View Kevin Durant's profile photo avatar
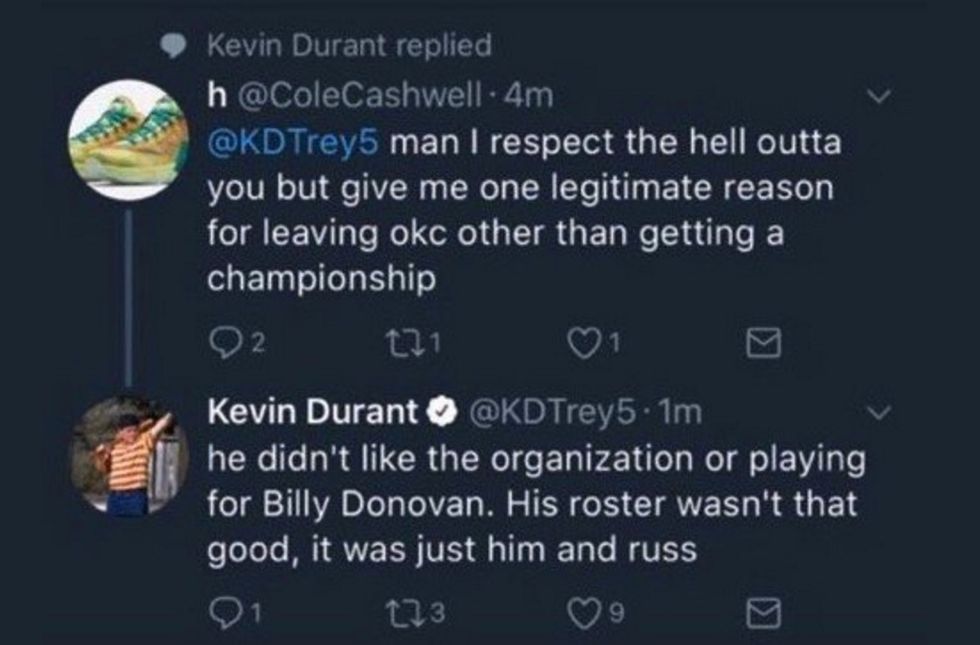The height and width of the screenshot is (645, 980). point(126,456)
